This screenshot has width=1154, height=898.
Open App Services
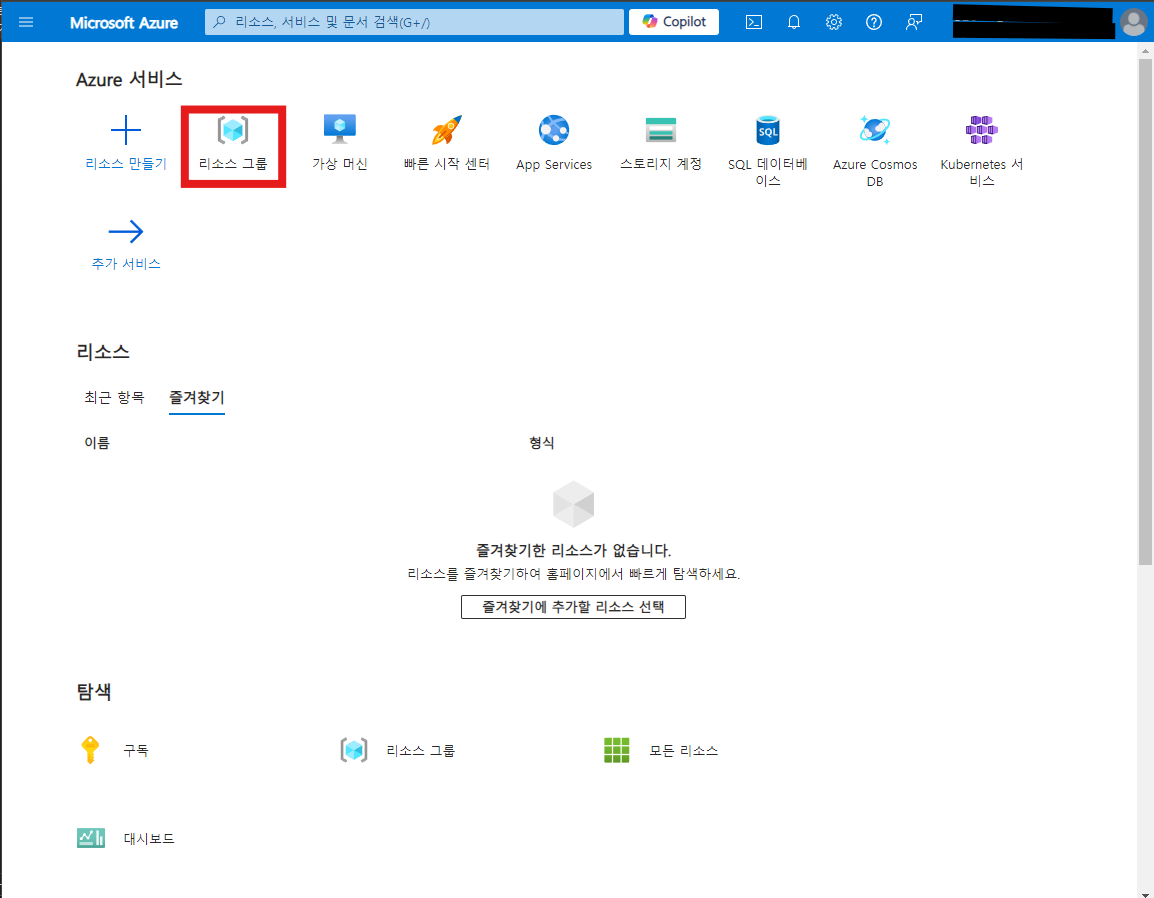(x=553, y=144)
